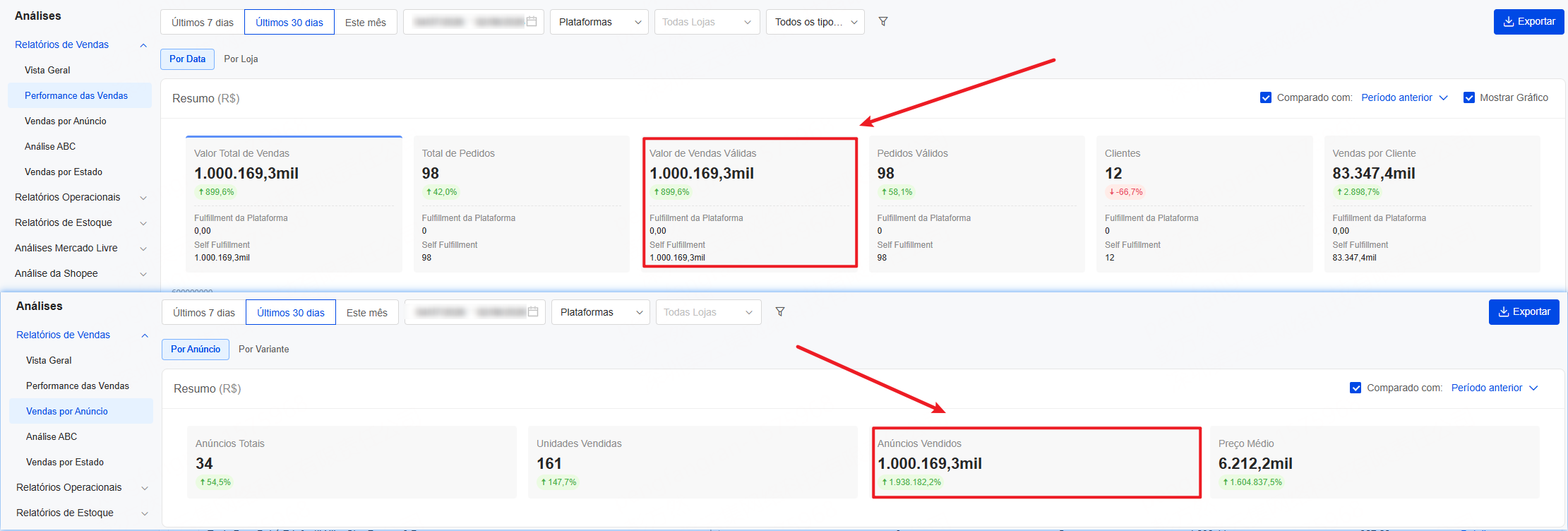Image resolution: width=1568 pixels, height=531 pixels.
Task: Select the Clientes summary card
Action: pos(1204,204)
